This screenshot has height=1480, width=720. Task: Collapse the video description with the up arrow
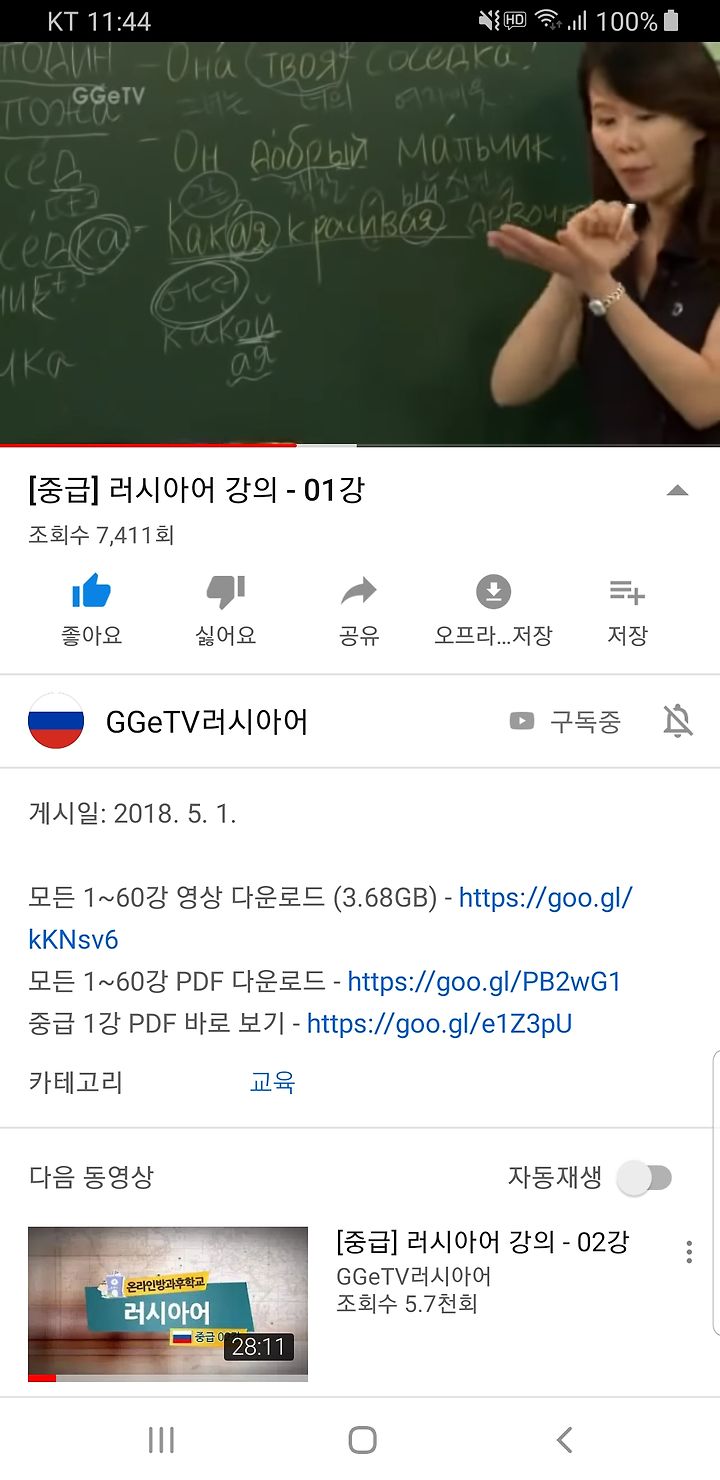coord(677,490)
